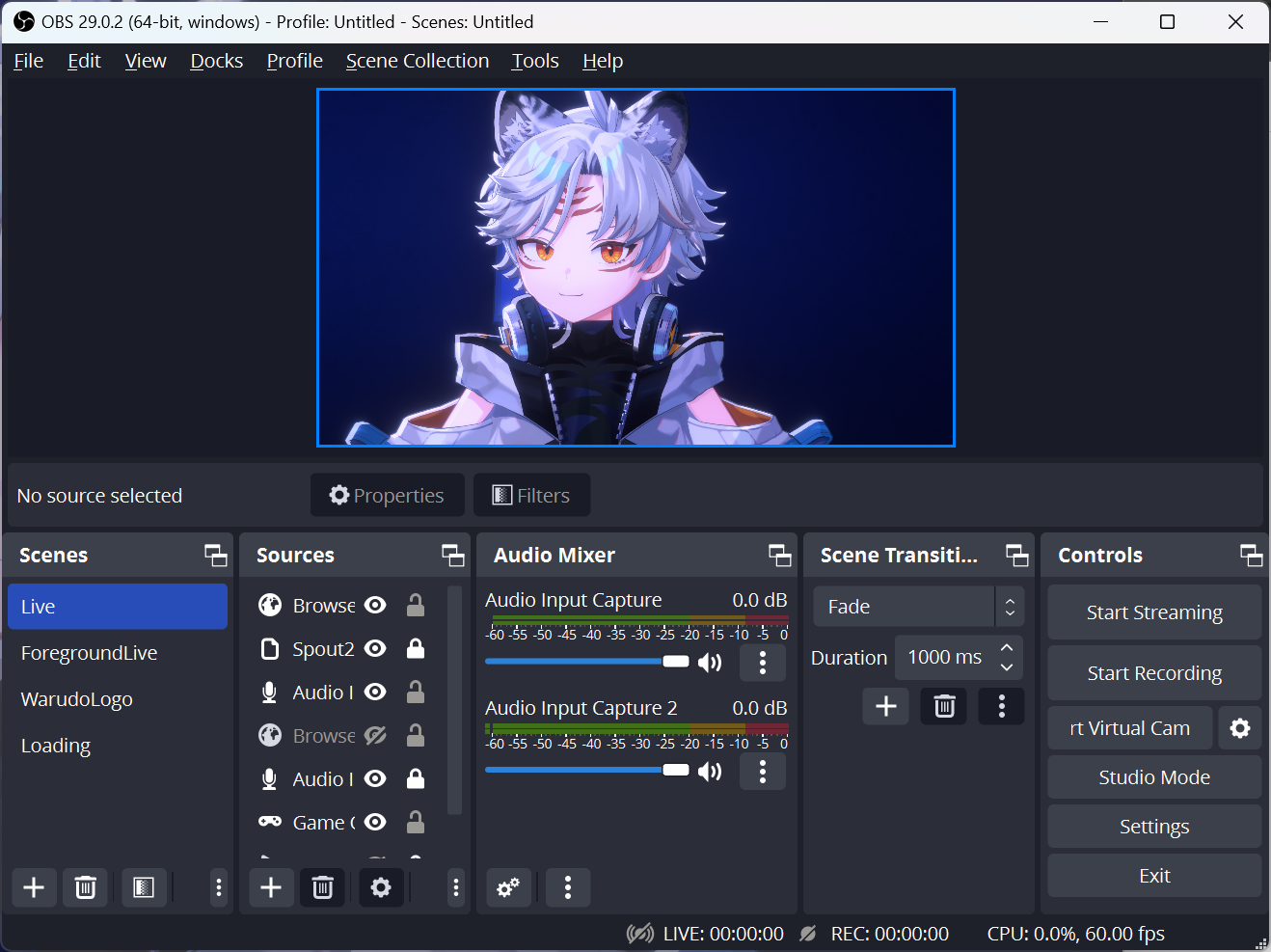The height and width of the screenshot is (952, 1271).
Task: Open the Tools menu
Action: point(535,61)
